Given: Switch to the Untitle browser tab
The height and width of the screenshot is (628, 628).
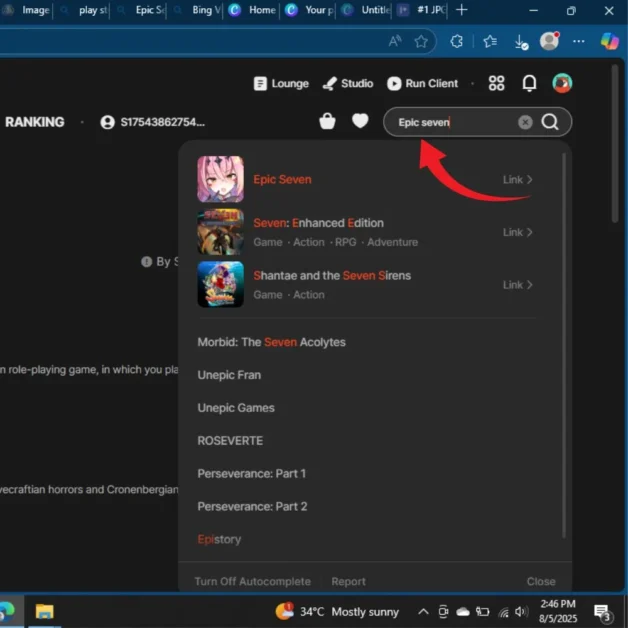Looking at the screenshot, I should click(366, 10).
